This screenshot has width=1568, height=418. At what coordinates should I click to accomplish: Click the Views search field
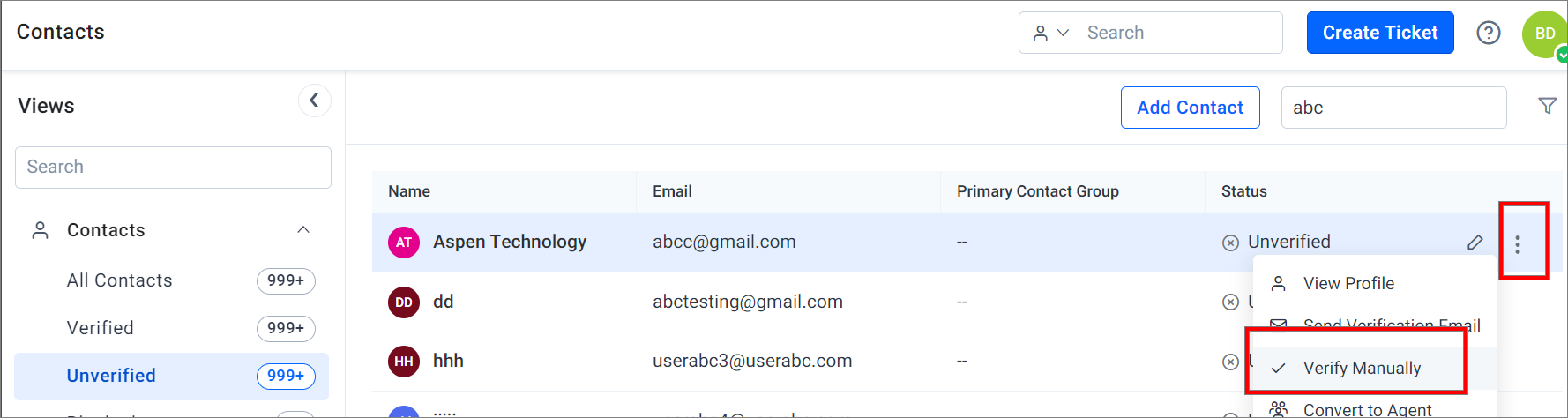173,167
